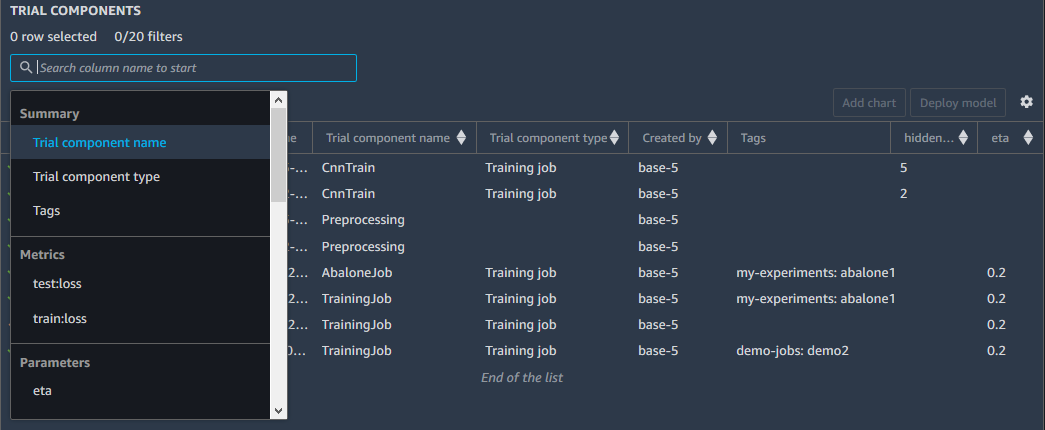The width and height of the screenshot is (1045, 430).
Task: Click the Add chart button
Action: point(869,103)
